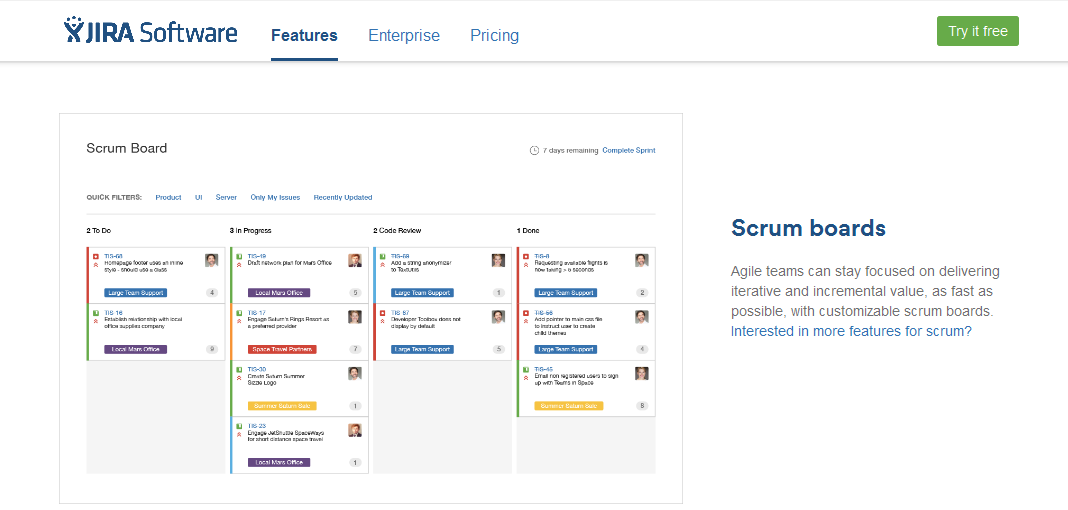Click the priority arrow icon on TIS-16
The height and width of the screenshot is (510, 1068).
tap(95, 321)
